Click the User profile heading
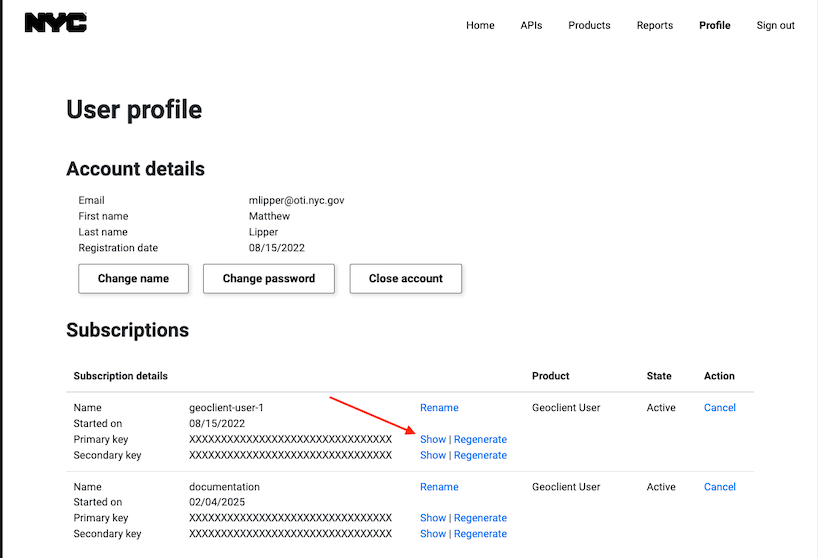Screen dimensions: 818x558 [134, 110]
